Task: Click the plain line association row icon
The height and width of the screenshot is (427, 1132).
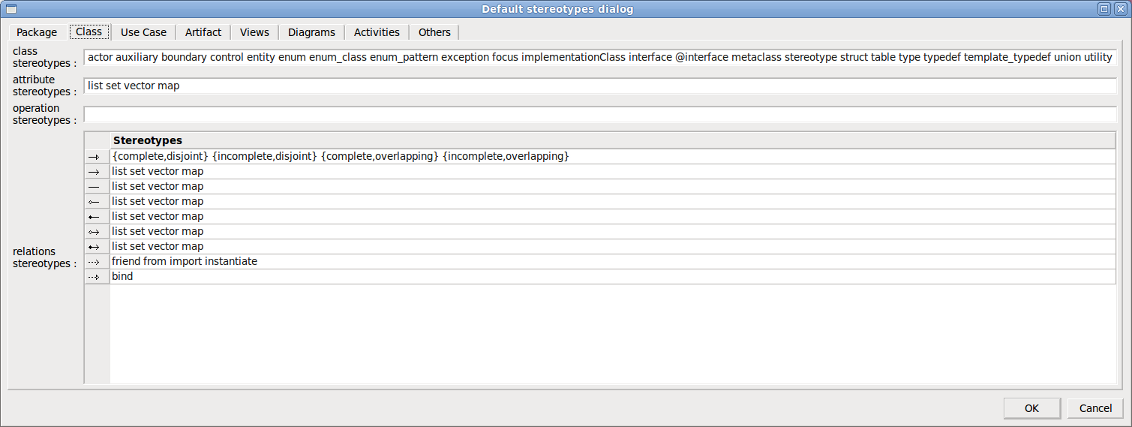Action: [96, 187]
